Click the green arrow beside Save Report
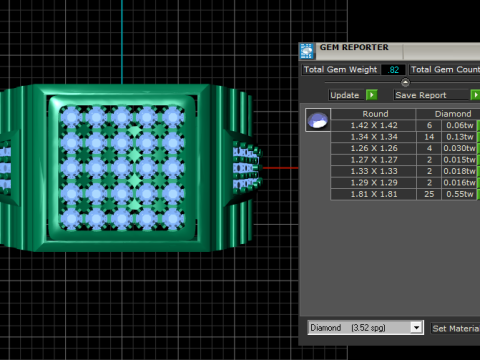 [x=475, y=95]
